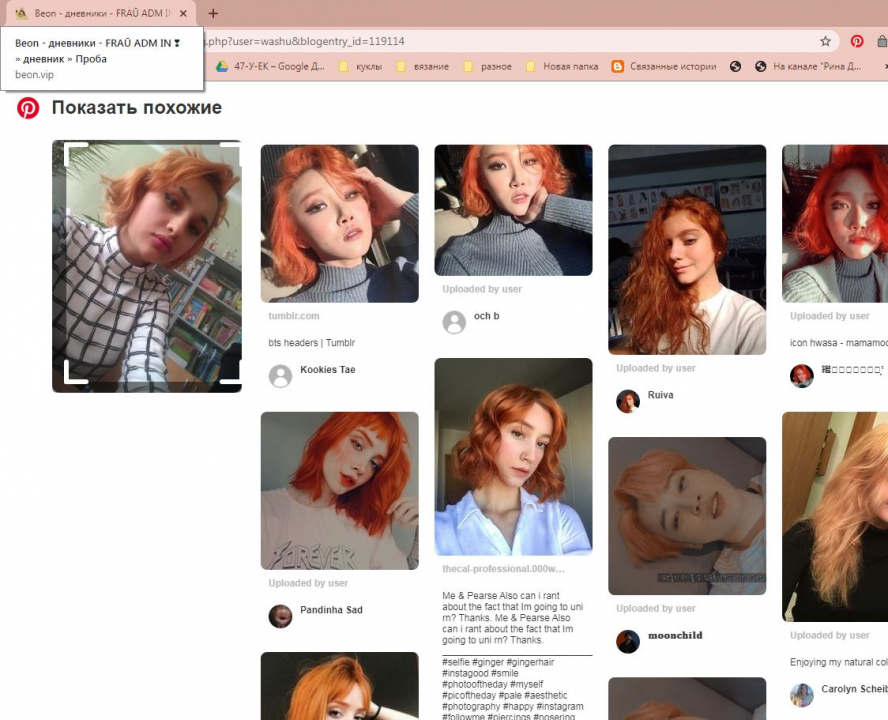Open the FOREVER shirt pin thumbnail
The image size is (888, 720).
(339, 490)
